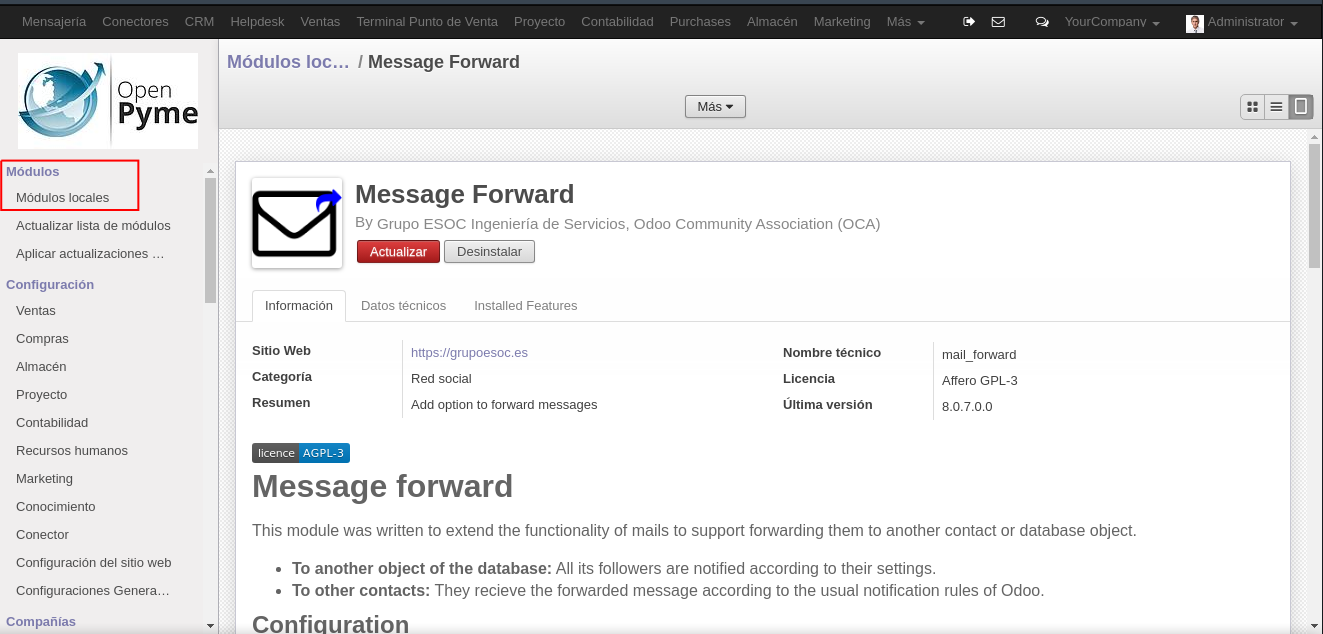Screen dimensions: 1323x634
Task: Click the Red social category value
Action: point(441,379)
